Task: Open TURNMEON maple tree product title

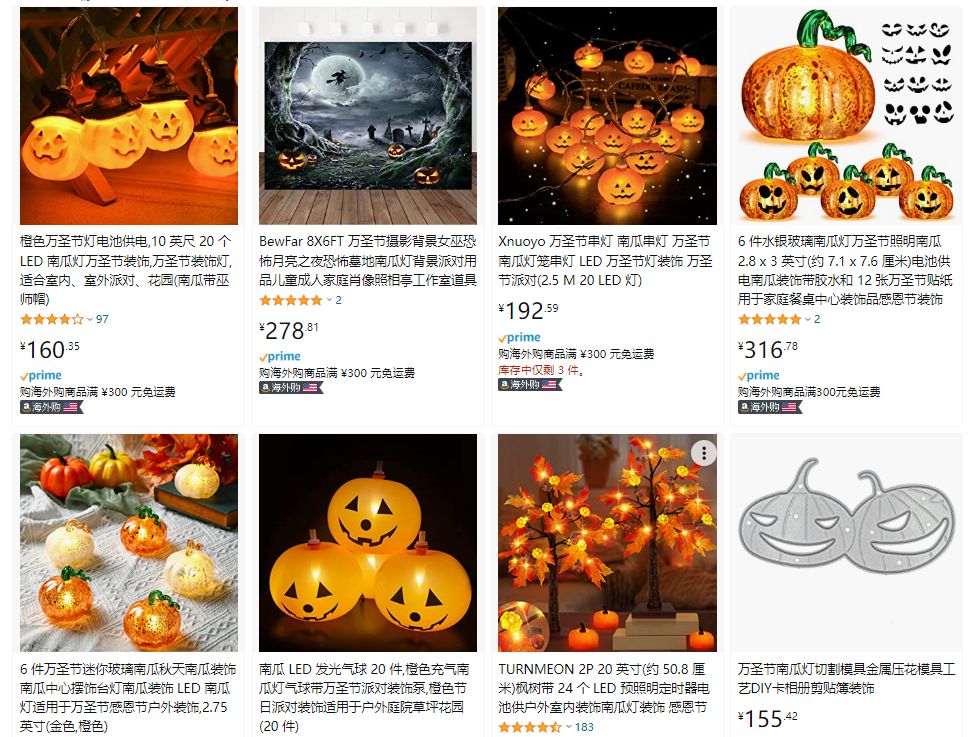Action: click(604, 688)
